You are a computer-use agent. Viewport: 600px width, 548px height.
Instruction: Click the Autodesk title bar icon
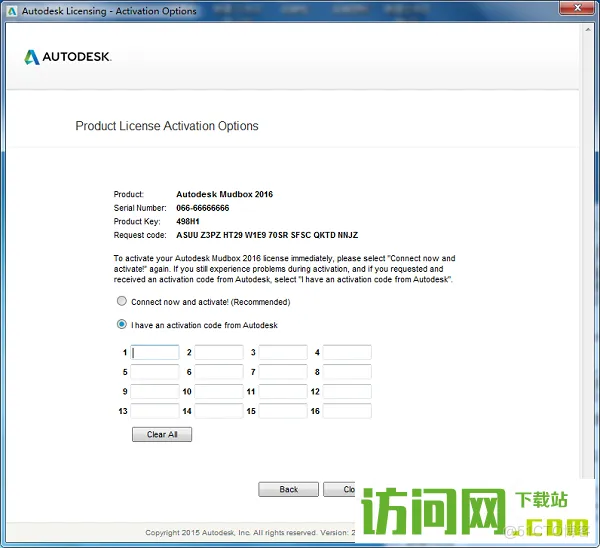point(12,11)
